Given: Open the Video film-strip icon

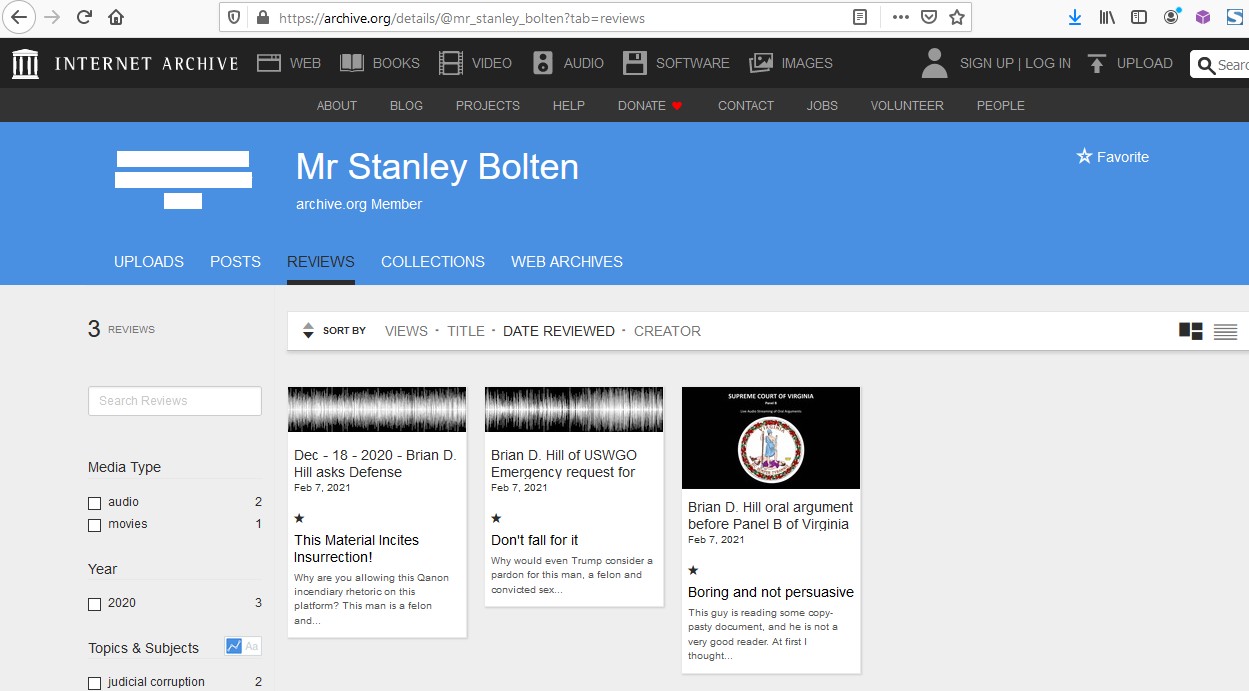Looking at the screenshot, I should click(x=451, y=63).
